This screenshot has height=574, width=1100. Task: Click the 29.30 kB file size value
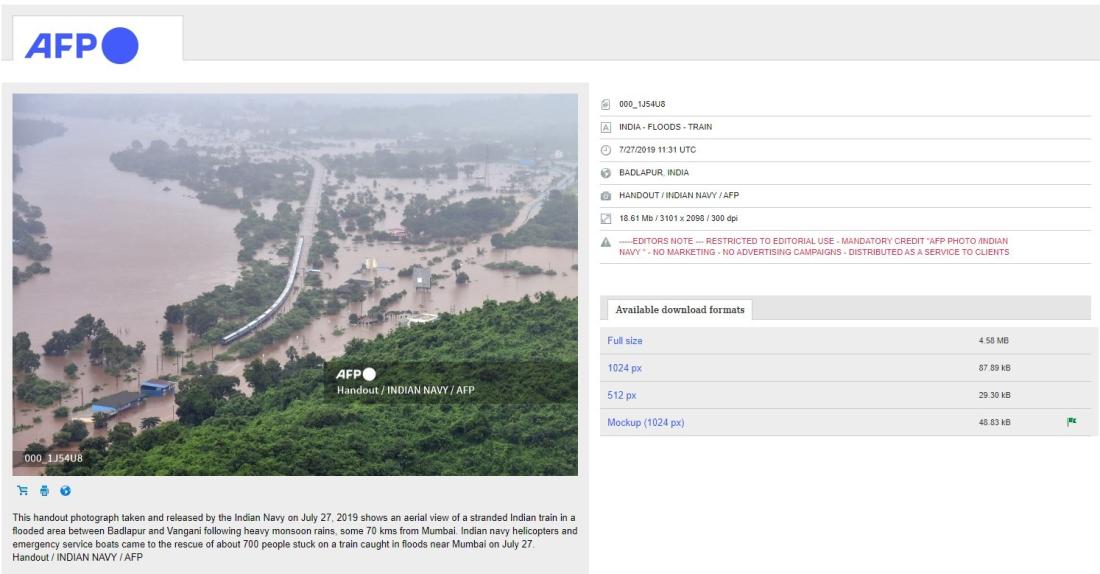click(x=995, y=395)
